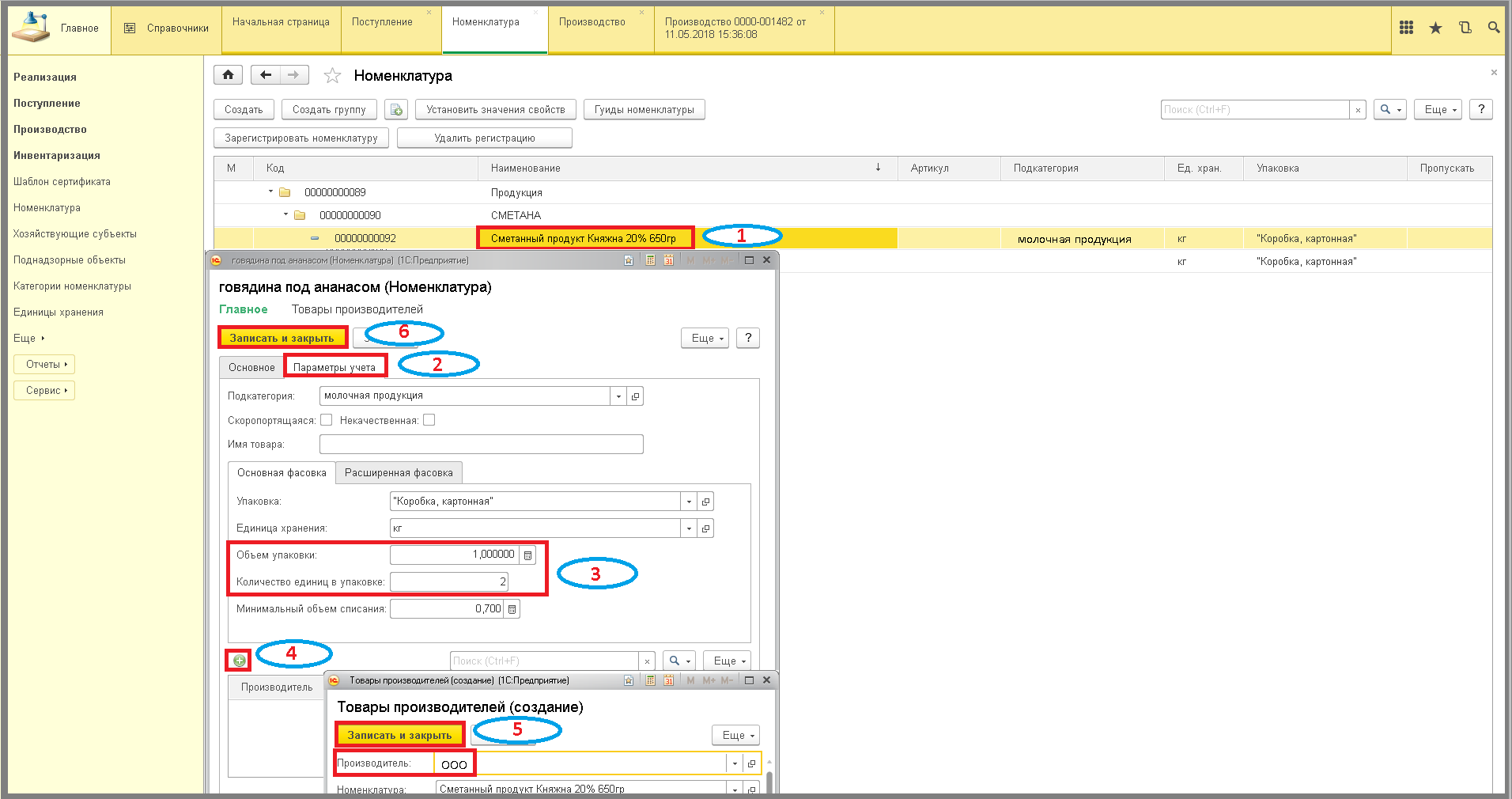Expand the Подкатегория dropdown
1512x799 pixels.
tap(618, 396)
